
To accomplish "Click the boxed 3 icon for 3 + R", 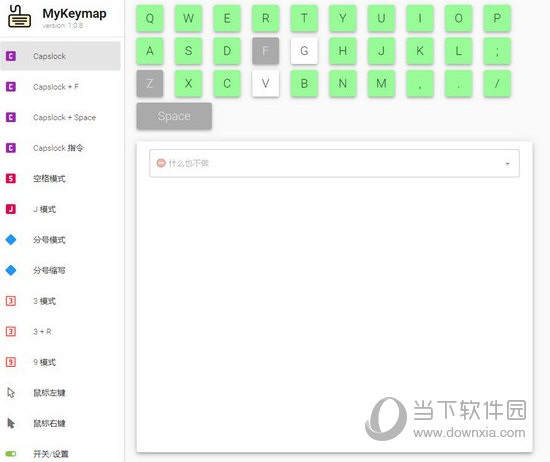I will click(11, 331).
